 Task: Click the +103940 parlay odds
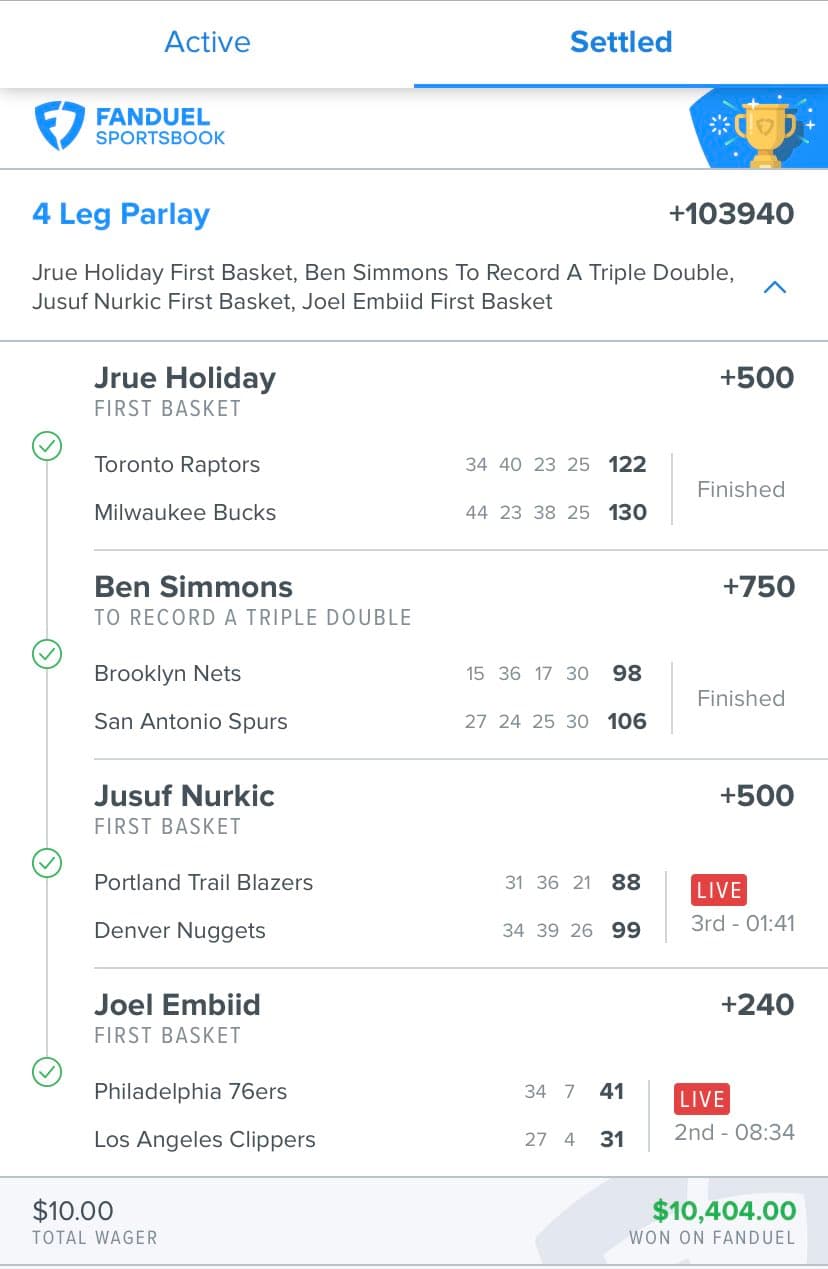pyautogui.click(x=731, y=214)
